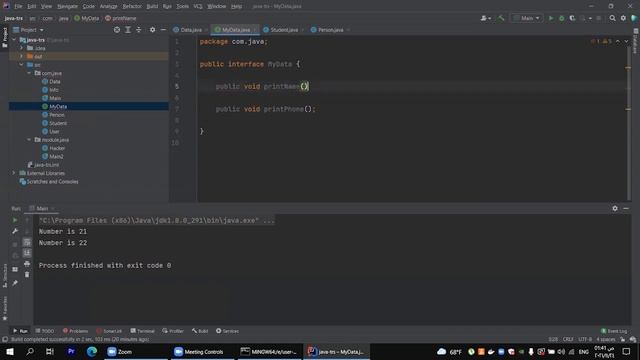Open the Refactor menu
Viewport: 640px width, 360px height.
[132, 6]
